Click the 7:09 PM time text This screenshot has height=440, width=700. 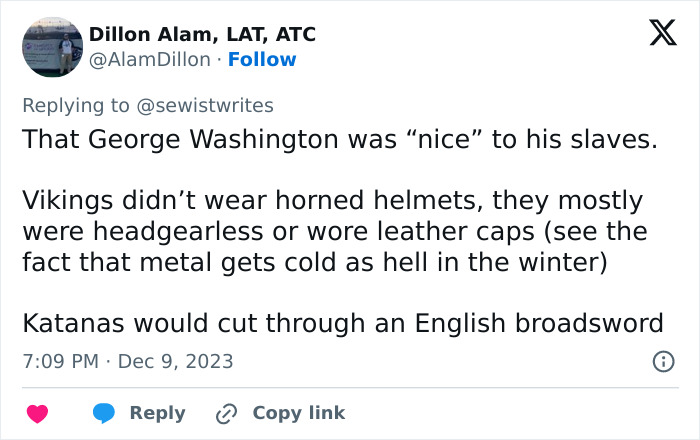click(x=59, y=361)
